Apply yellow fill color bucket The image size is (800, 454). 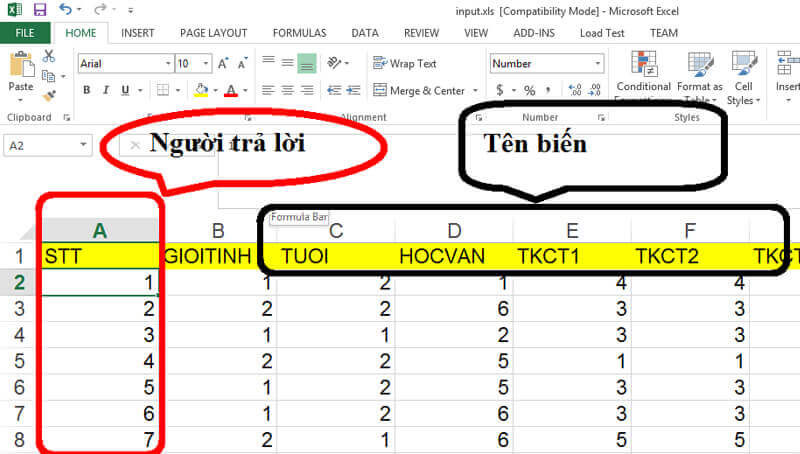[201, 90]
